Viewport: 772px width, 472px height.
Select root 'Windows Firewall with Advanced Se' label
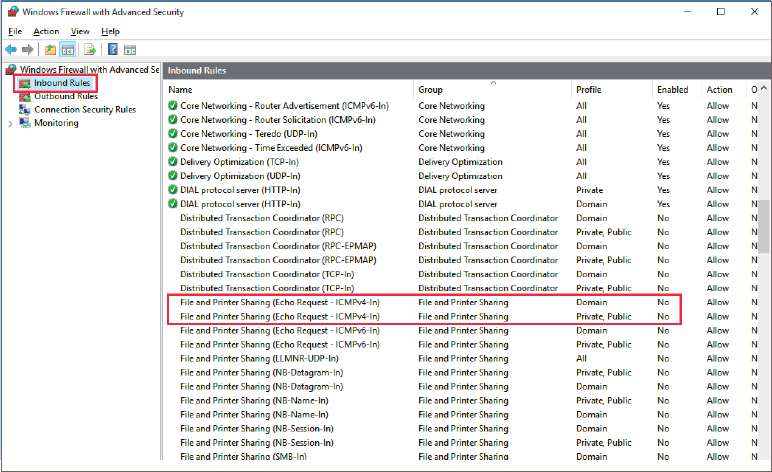point(89,69)
